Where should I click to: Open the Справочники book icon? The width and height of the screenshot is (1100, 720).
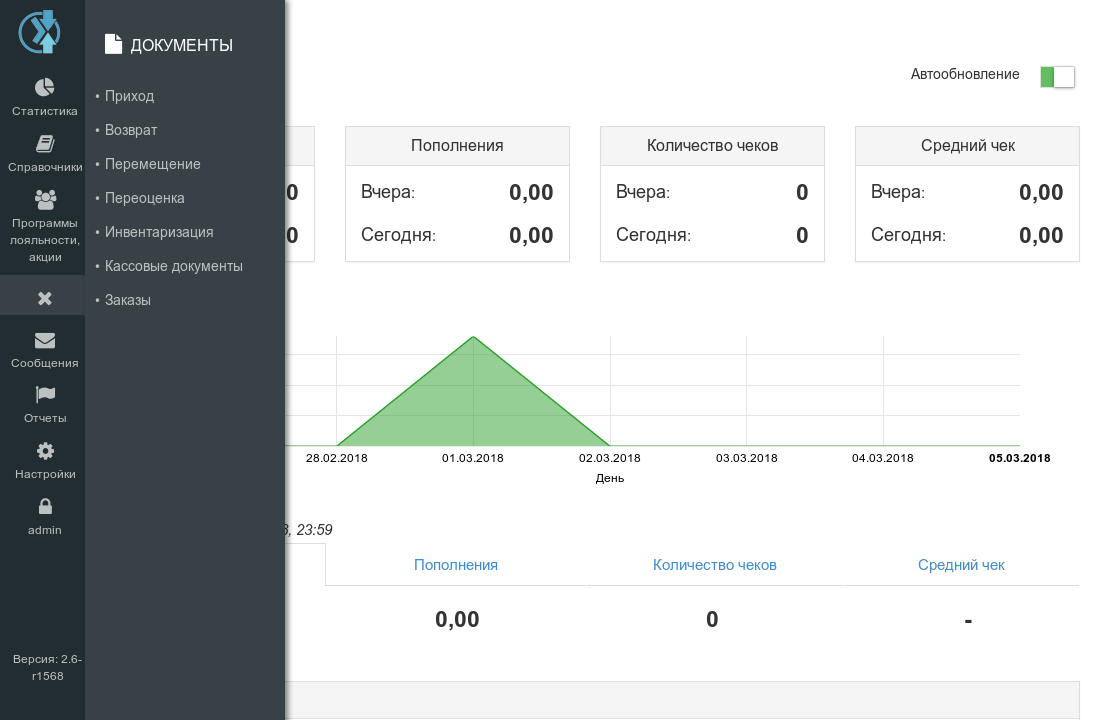(45, 144)
